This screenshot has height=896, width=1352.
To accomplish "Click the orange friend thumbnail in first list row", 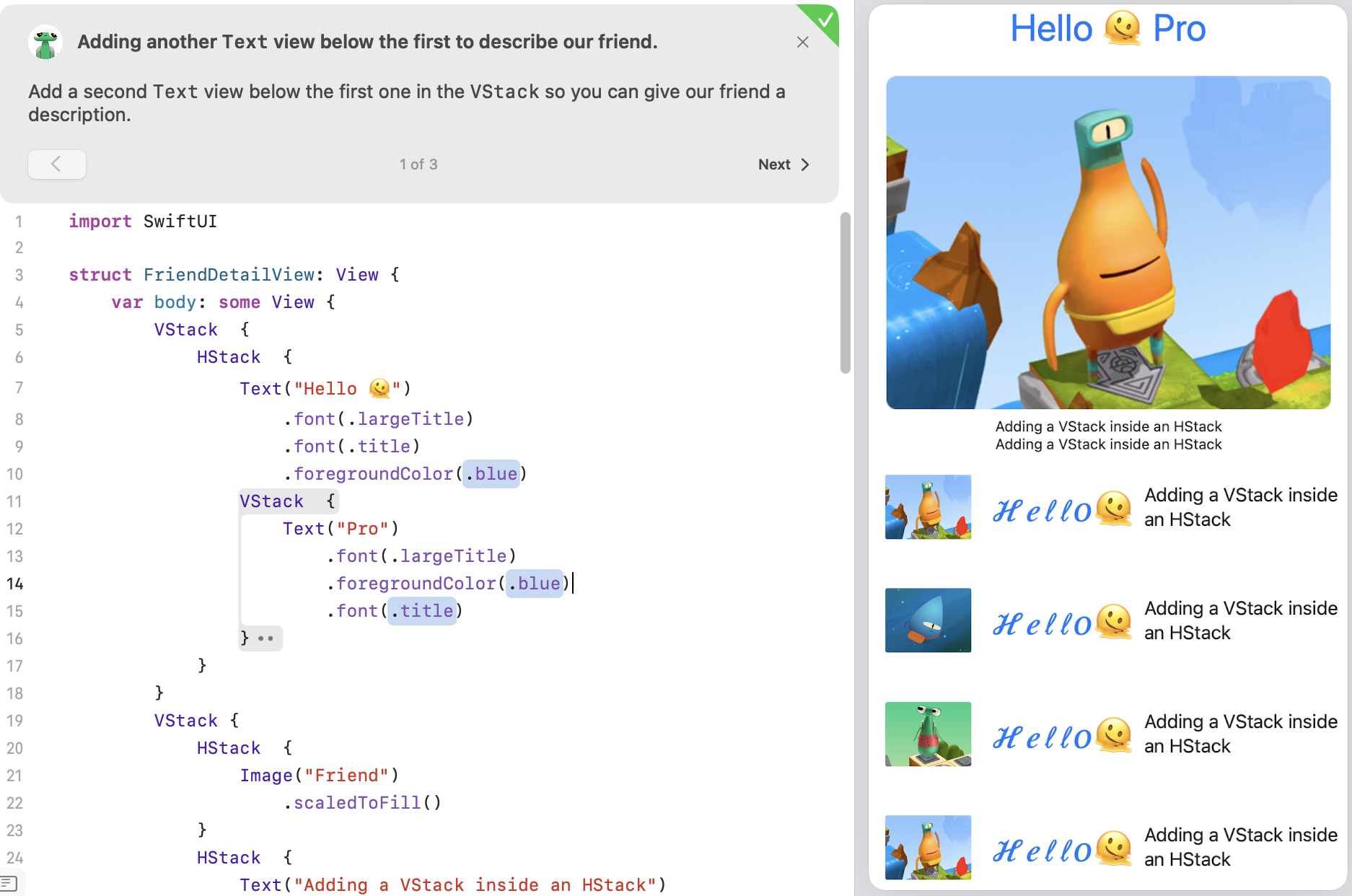I will [x=928, y=506].
